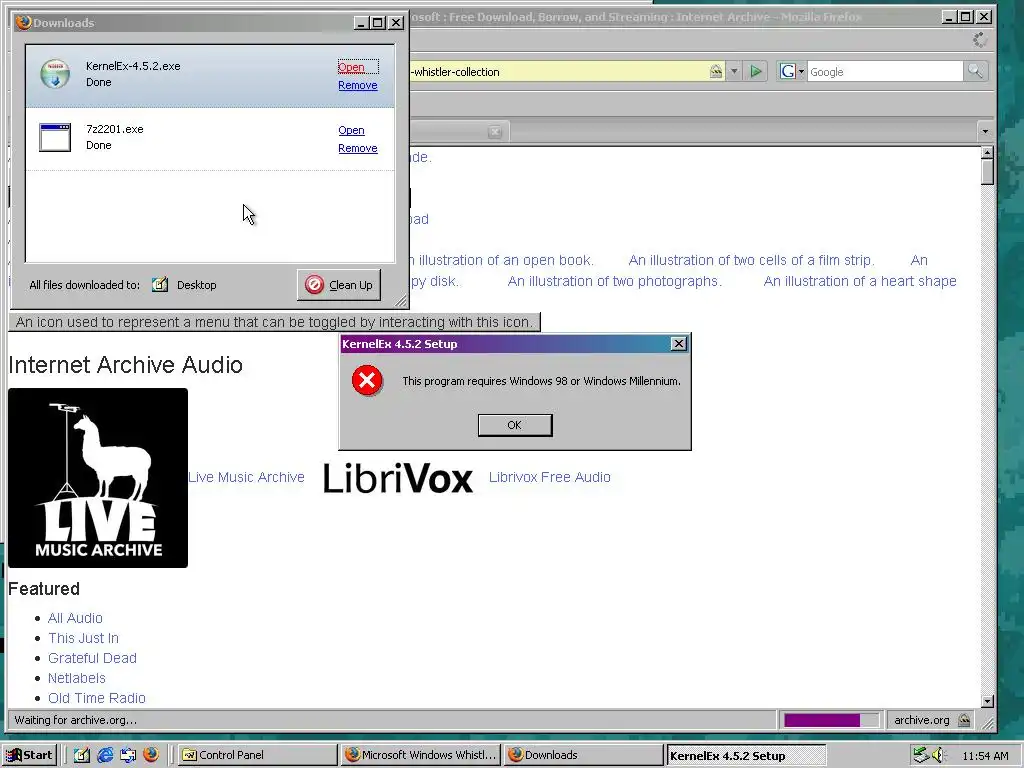Click the Firefox loading throbber icon

980,39
